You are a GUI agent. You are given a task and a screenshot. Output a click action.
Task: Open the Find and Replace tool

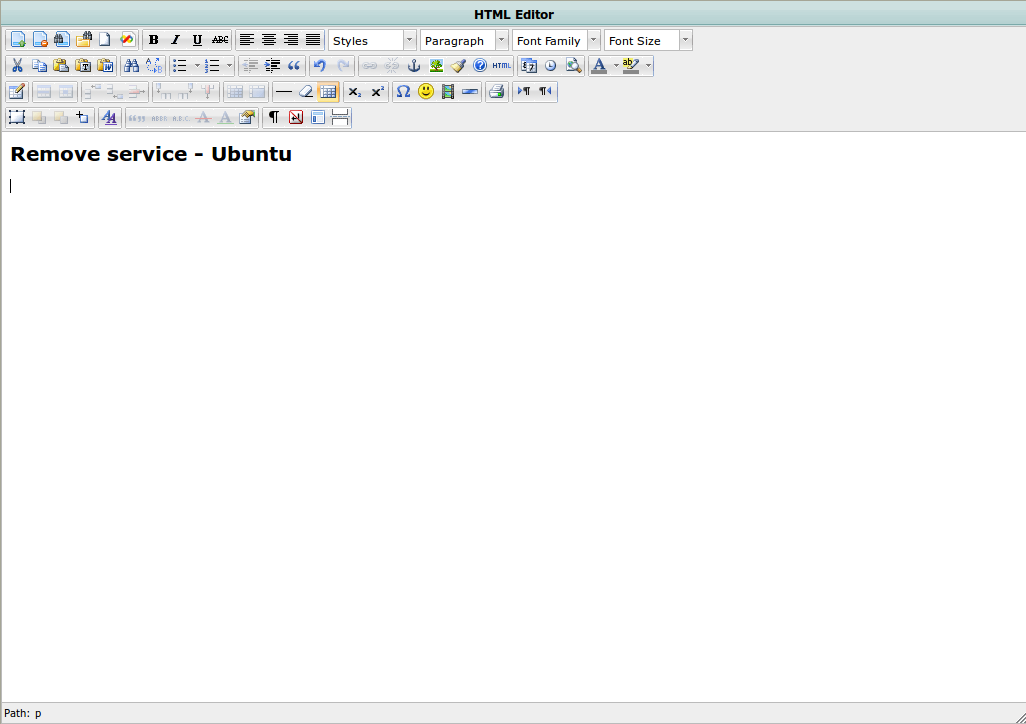pos(154,65)
